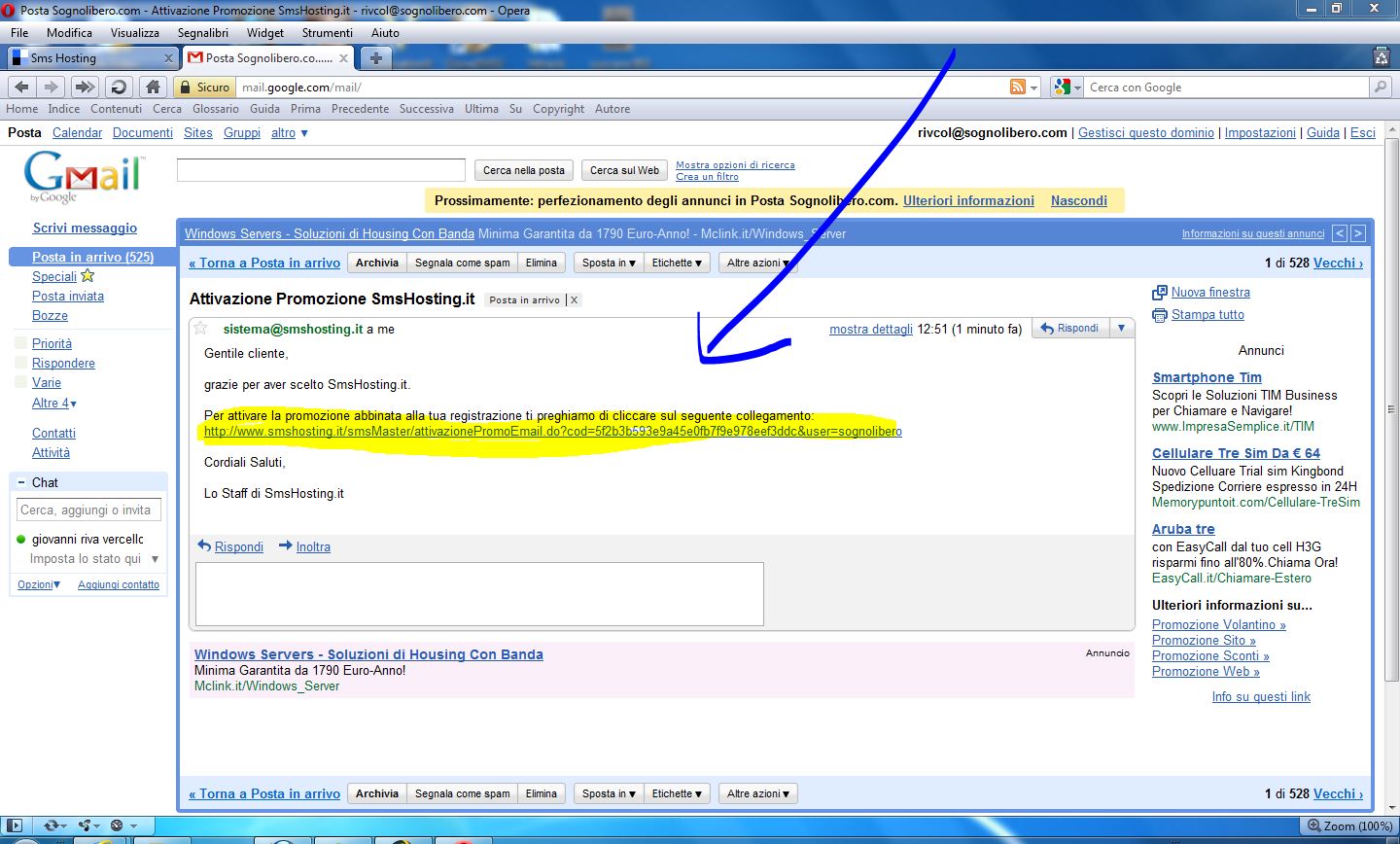Collapse the Chat panel with minus

pyautogui.click(x=21, y=482)
